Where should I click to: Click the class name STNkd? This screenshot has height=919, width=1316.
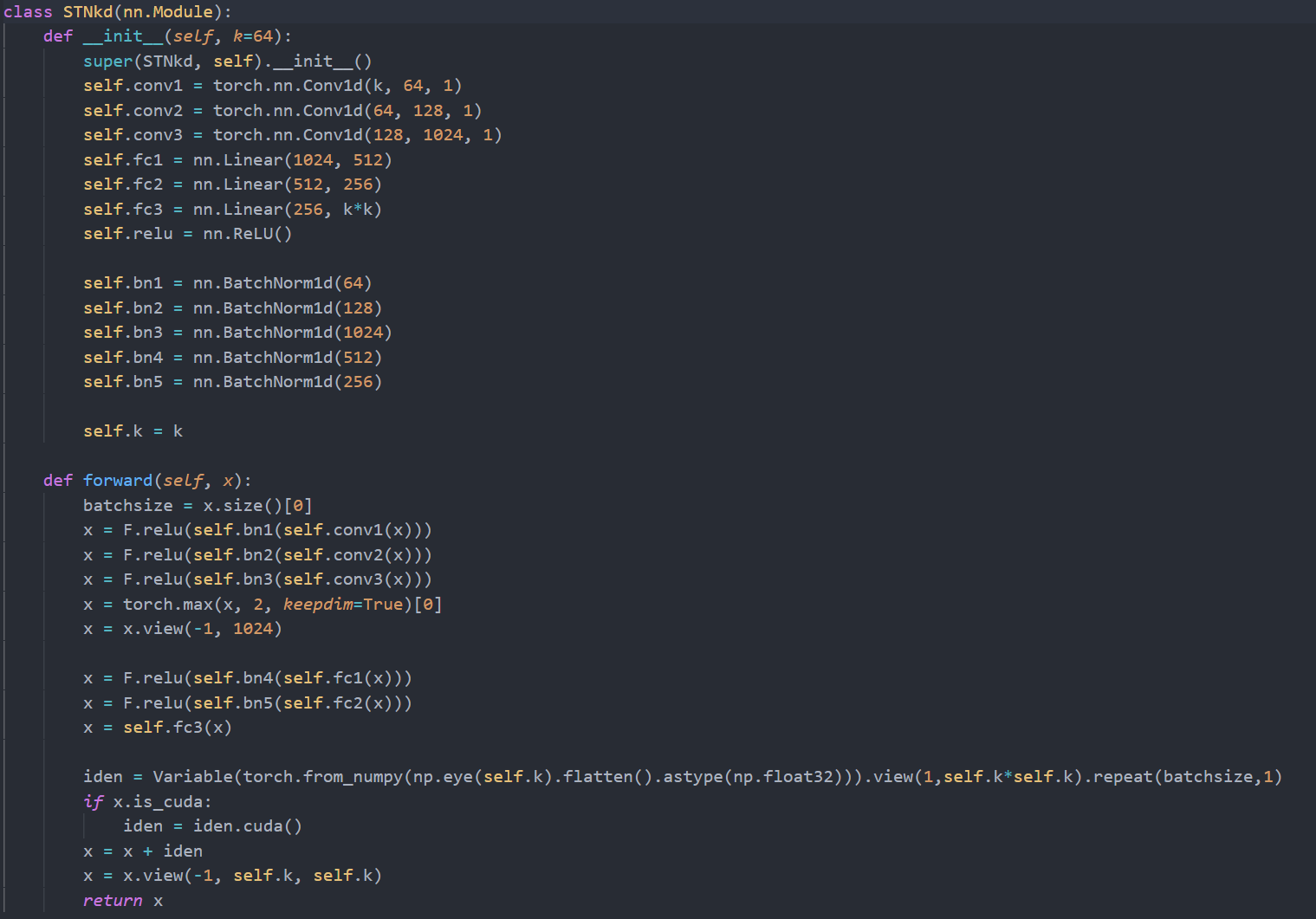89,11
